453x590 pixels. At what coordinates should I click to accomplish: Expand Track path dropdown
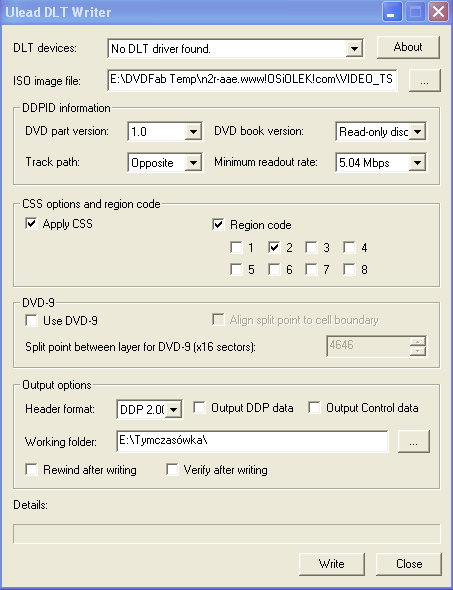click(193, 163)
